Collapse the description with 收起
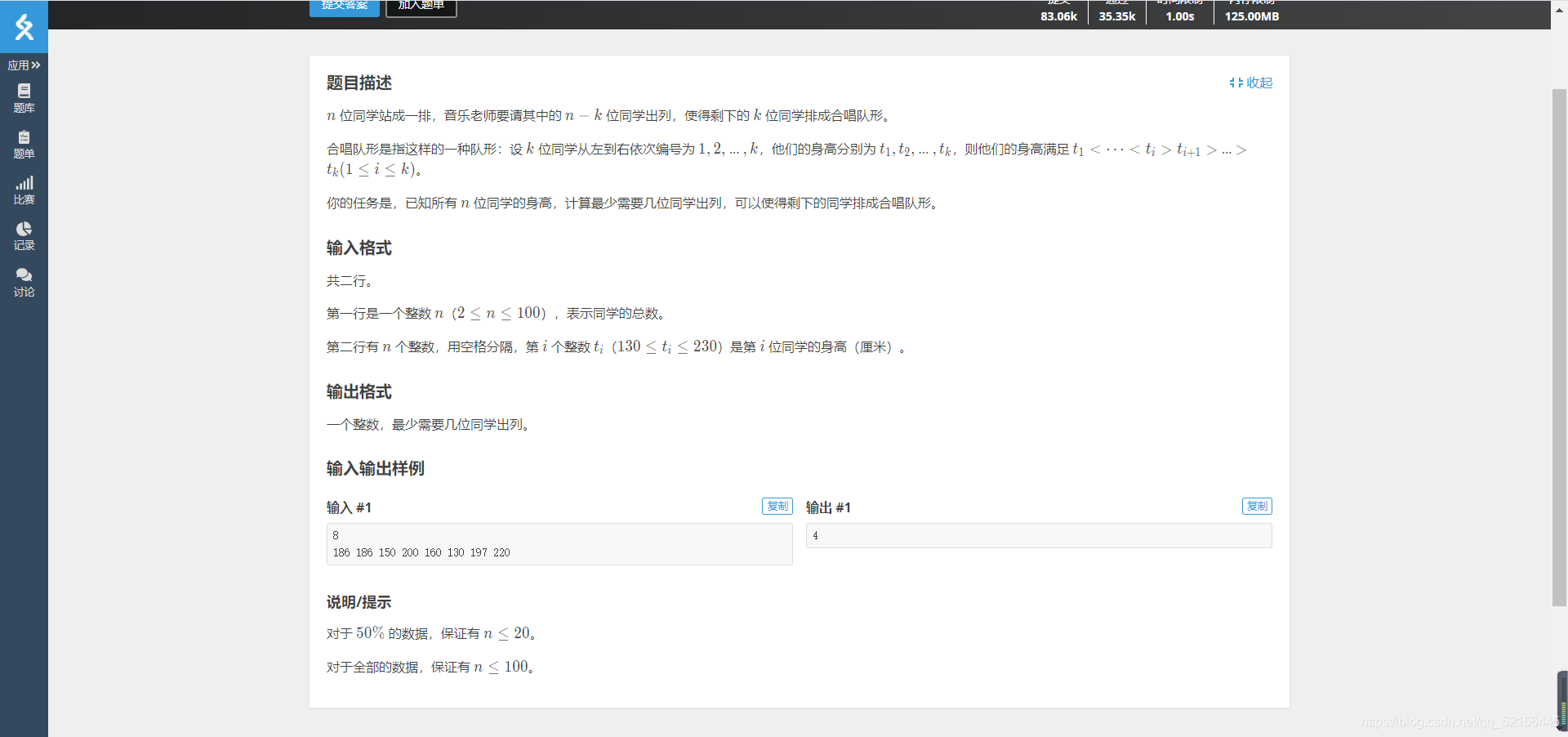Image resolution: width=1568 pixels, height=737 pixels. pos(1251,83)
